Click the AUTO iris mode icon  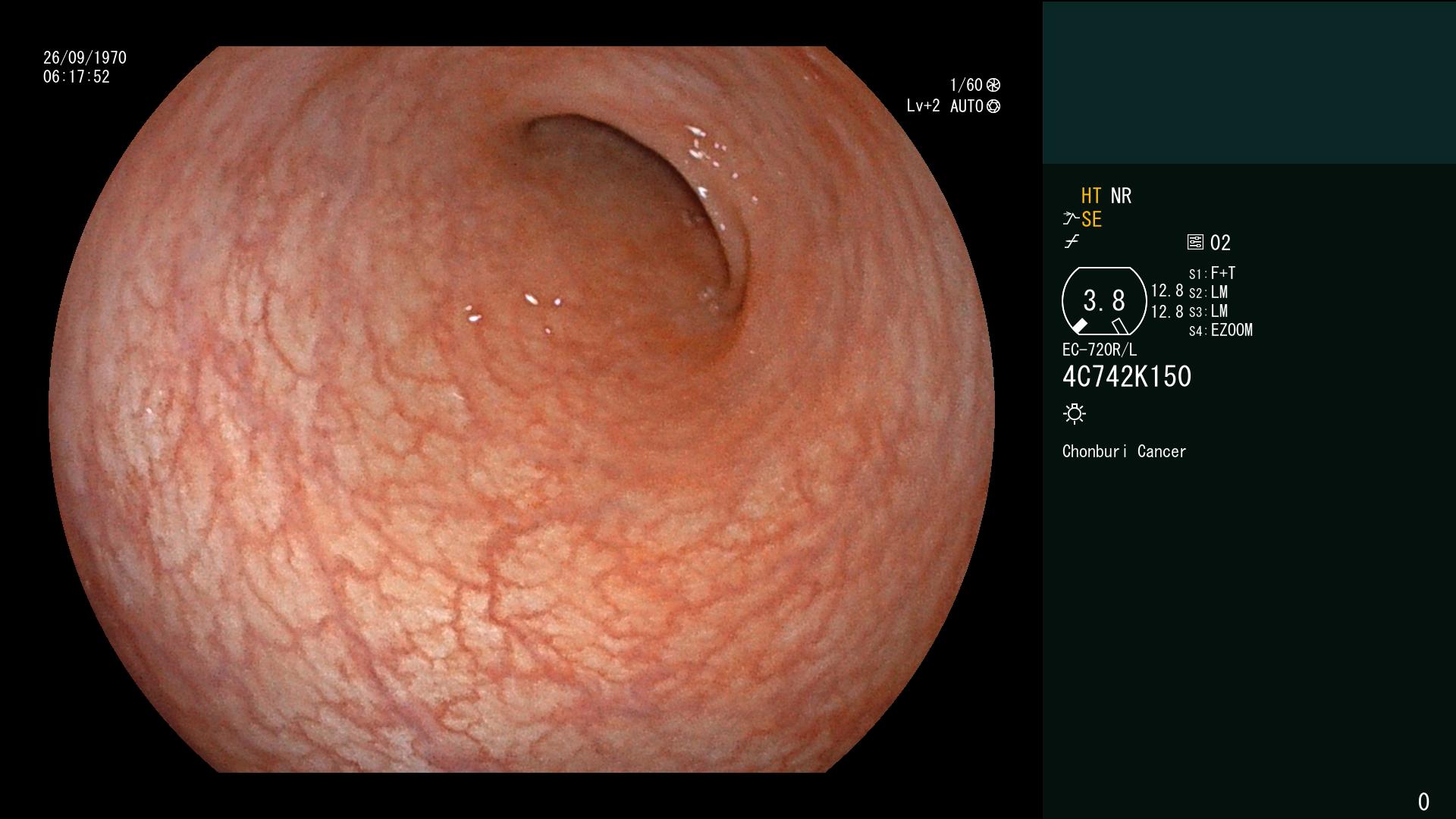[x=993, y=106]
